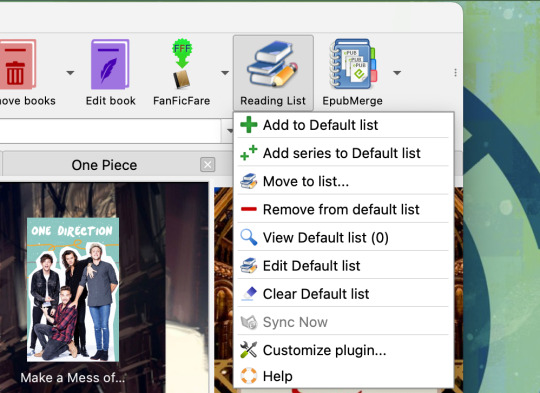The height and width of the screenshot is (393, 540).
Task: Click green plus icon beside Add to Default list
Action: [249, 125]
